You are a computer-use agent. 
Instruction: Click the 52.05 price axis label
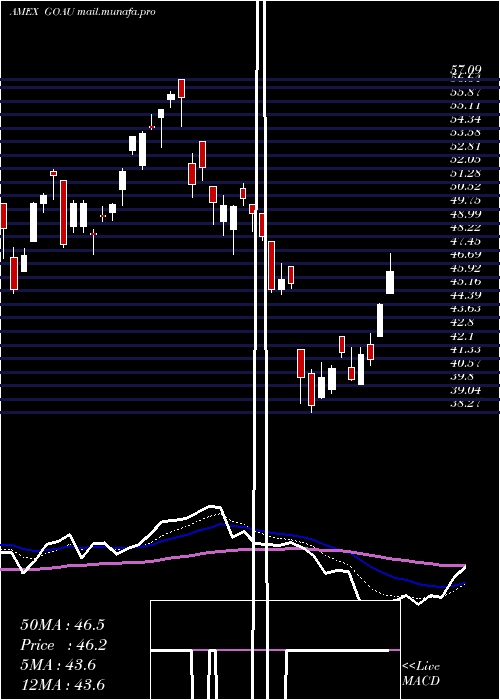465,160
